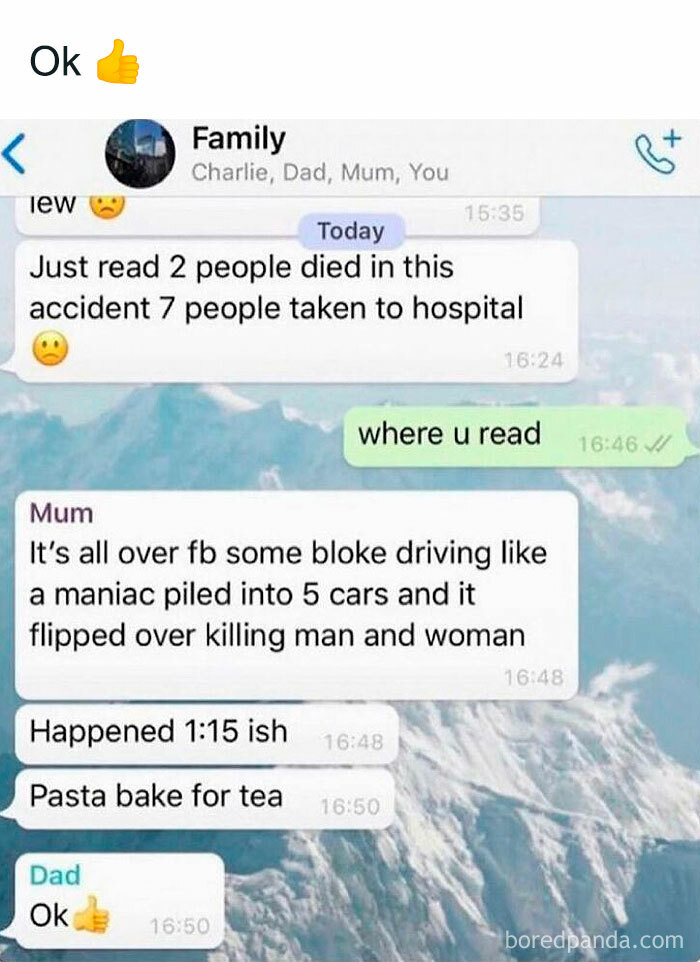
Task: Select the 'Happened 1:15 ish' message
Action: click(x=206, y=733)
